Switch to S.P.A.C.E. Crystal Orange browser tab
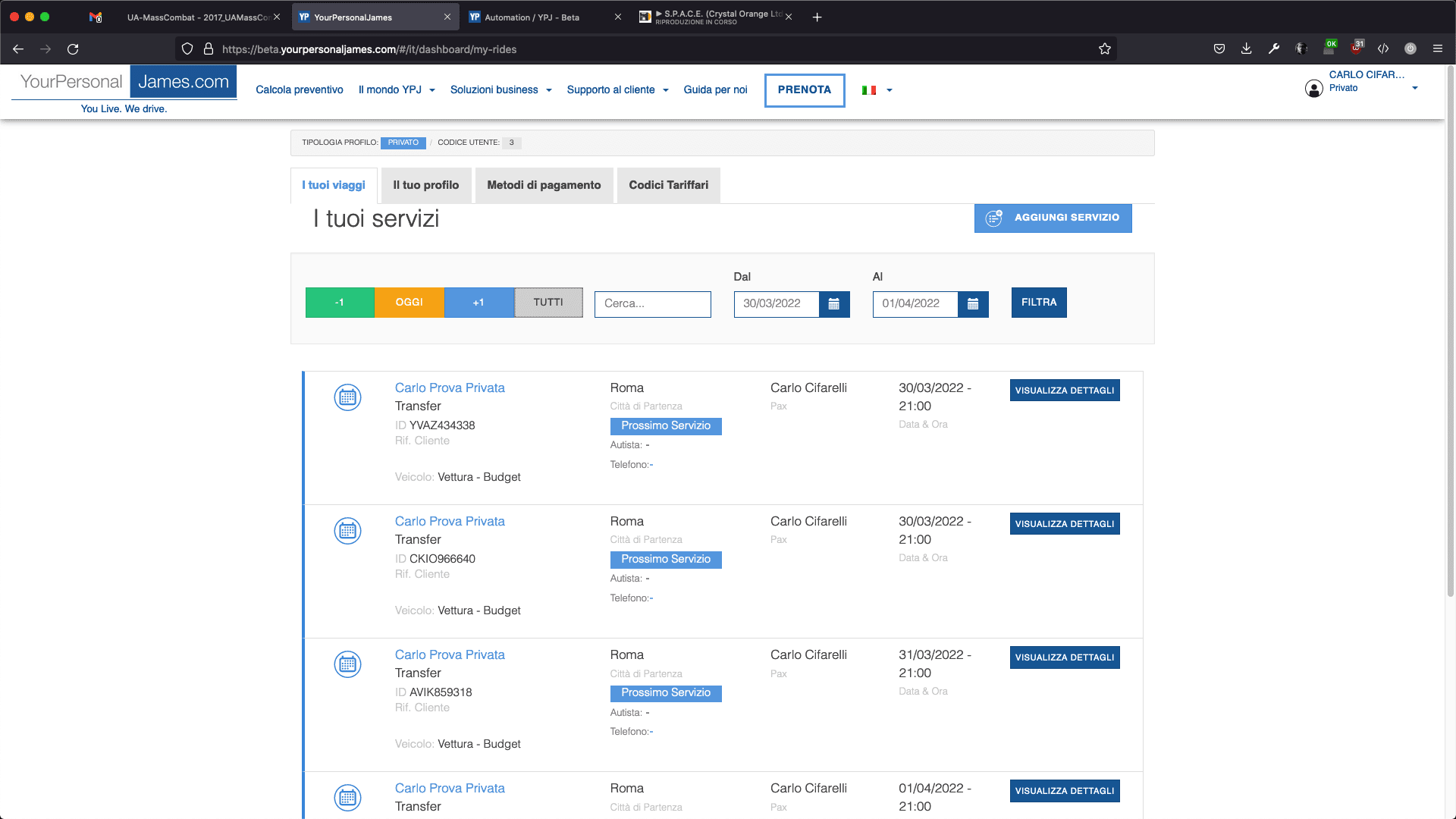The image size is (1456, 819). 715,17
